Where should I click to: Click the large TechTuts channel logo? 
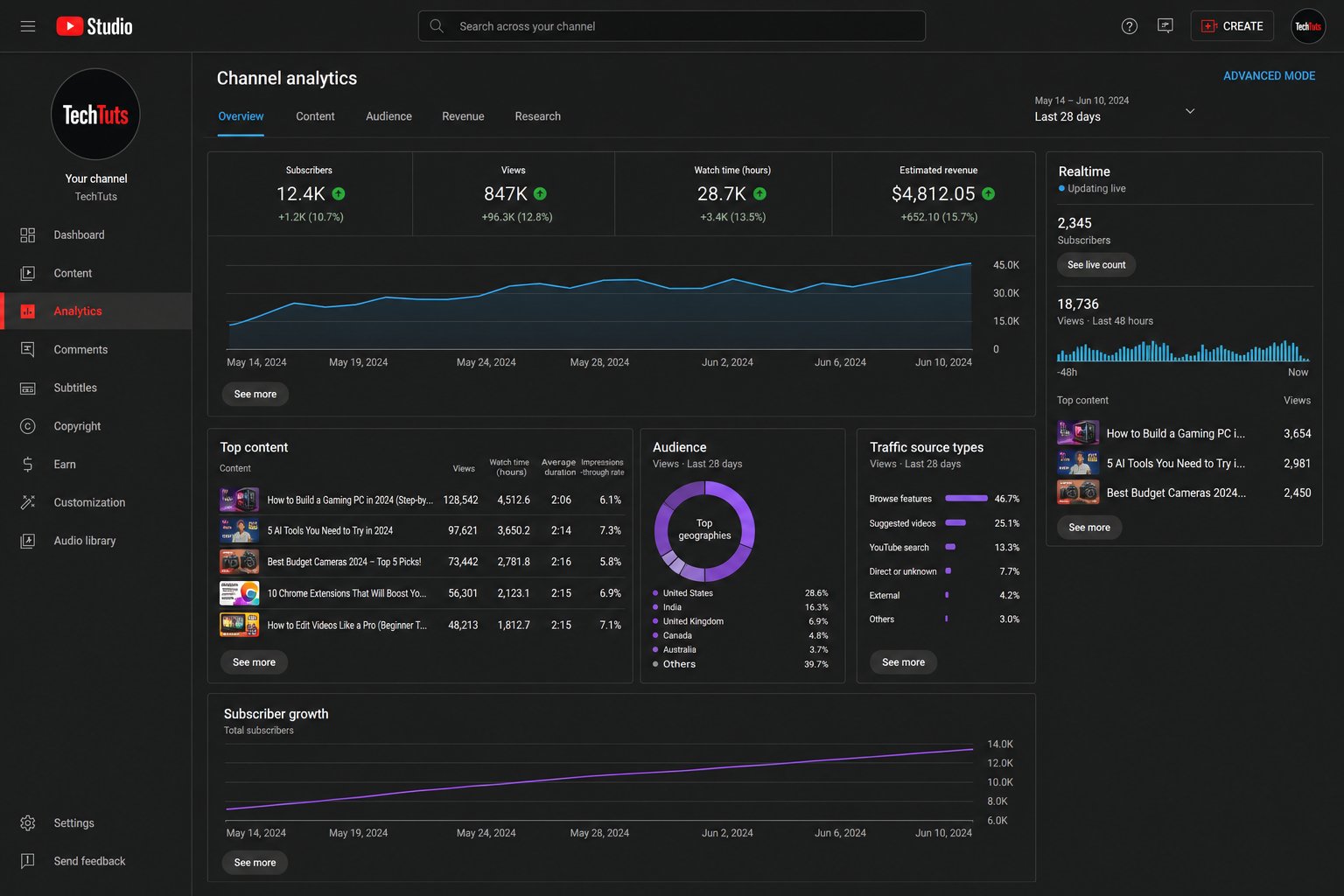click(96, 115)
